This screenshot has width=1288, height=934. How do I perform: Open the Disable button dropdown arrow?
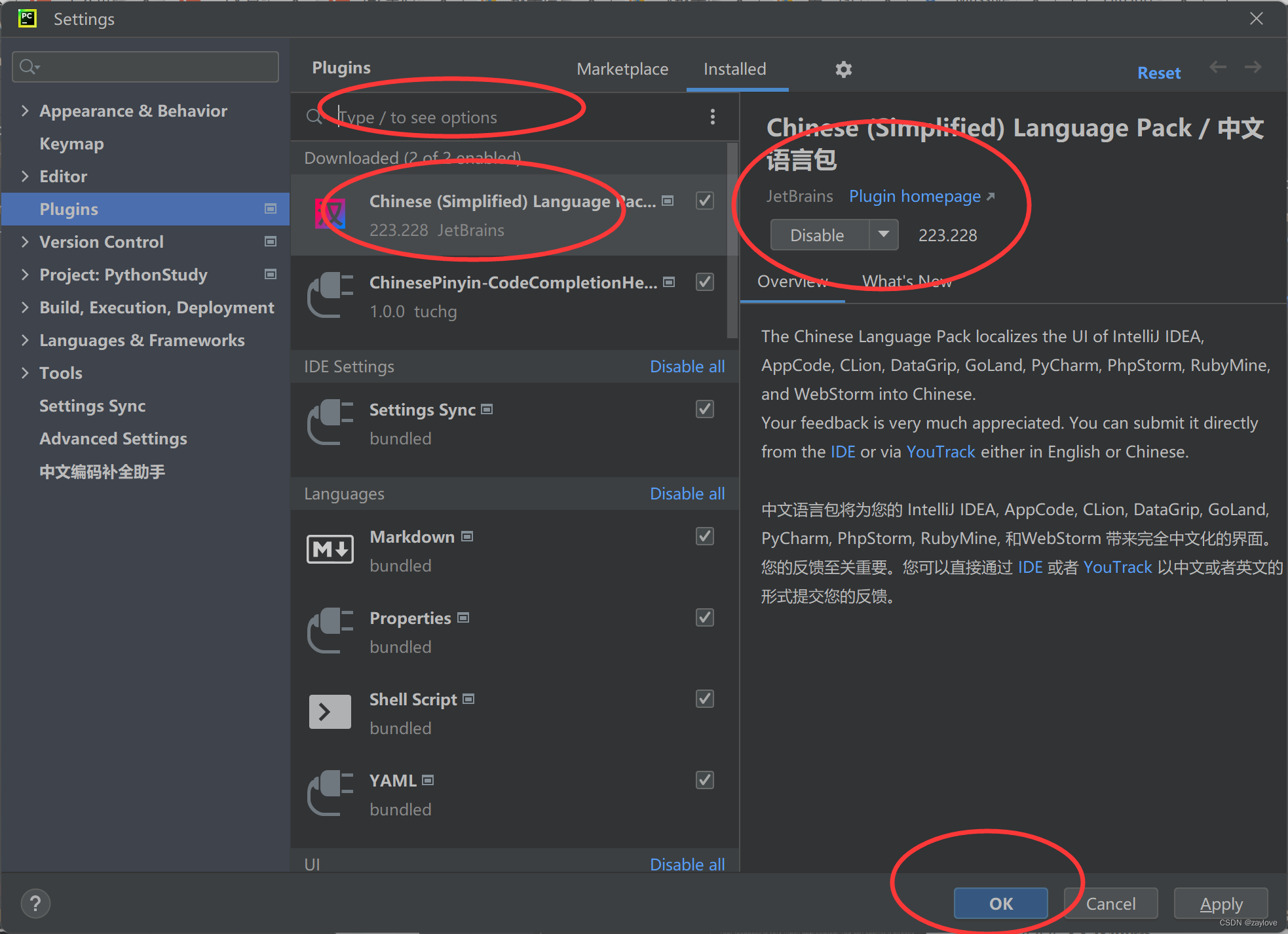click(x=883, y=235)
